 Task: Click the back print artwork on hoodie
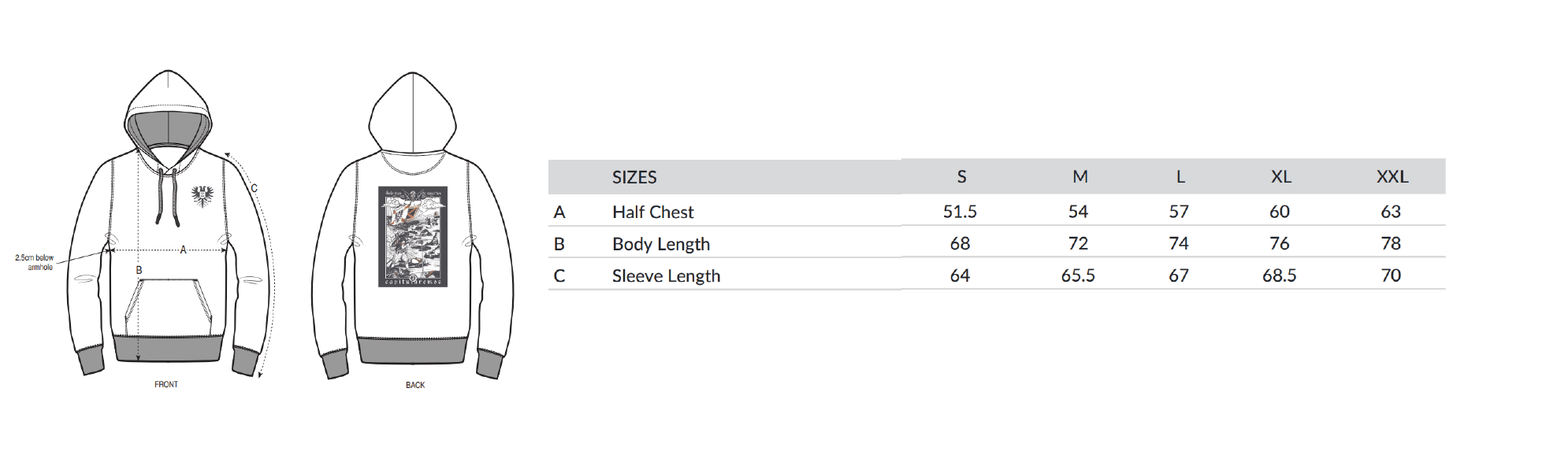point(413,236)
